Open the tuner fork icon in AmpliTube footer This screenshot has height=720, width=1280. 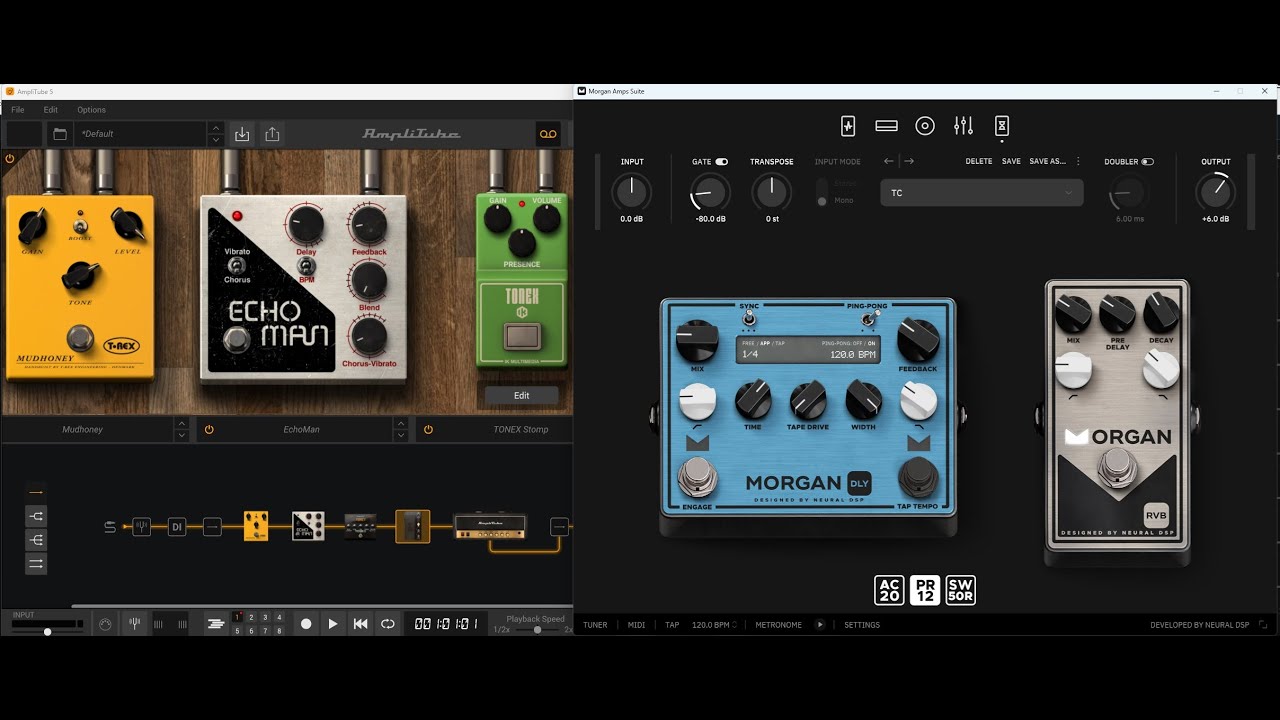[x=134, y=624]
